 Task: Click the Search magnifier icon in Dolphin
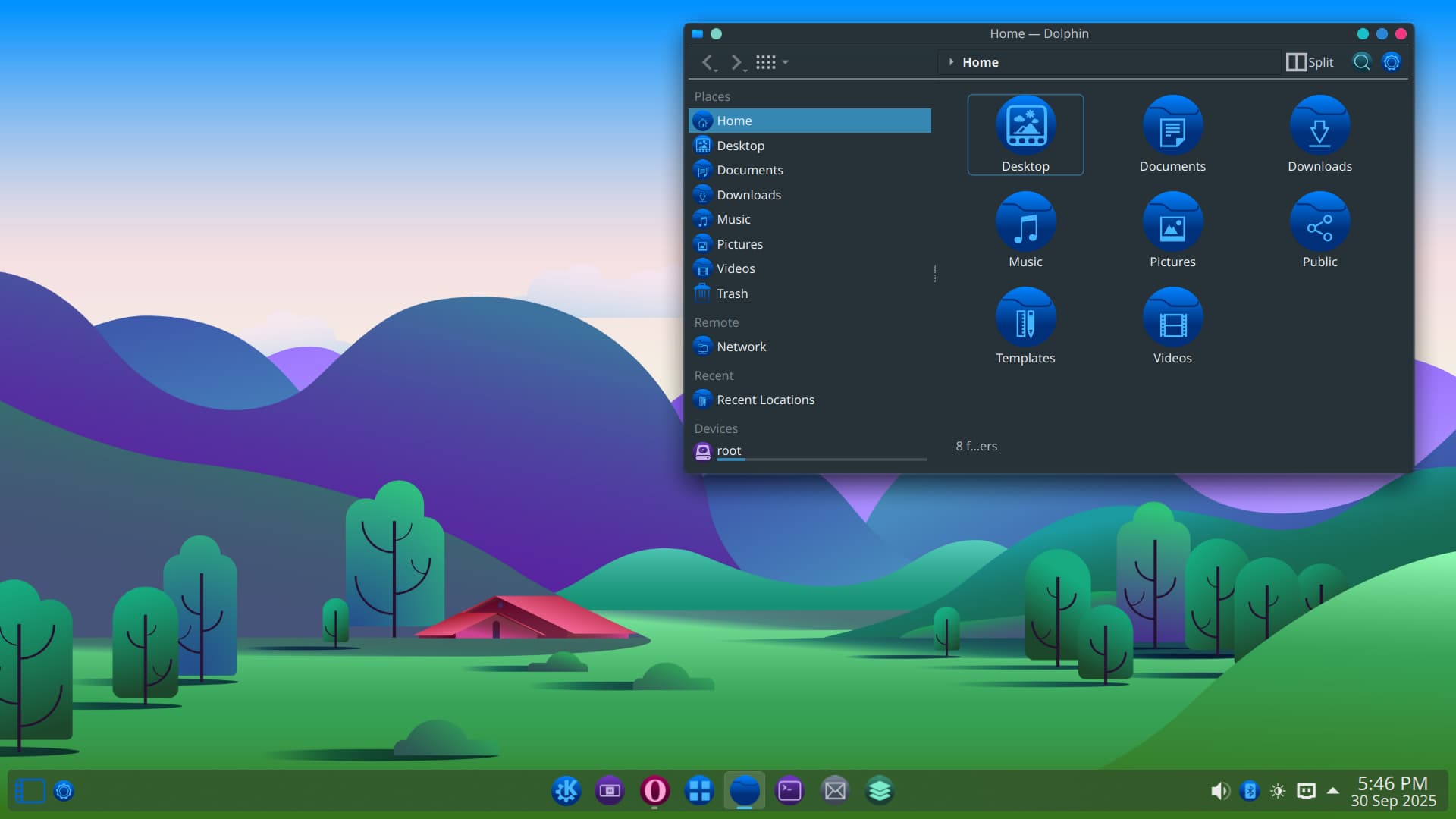click(1362, 62)
